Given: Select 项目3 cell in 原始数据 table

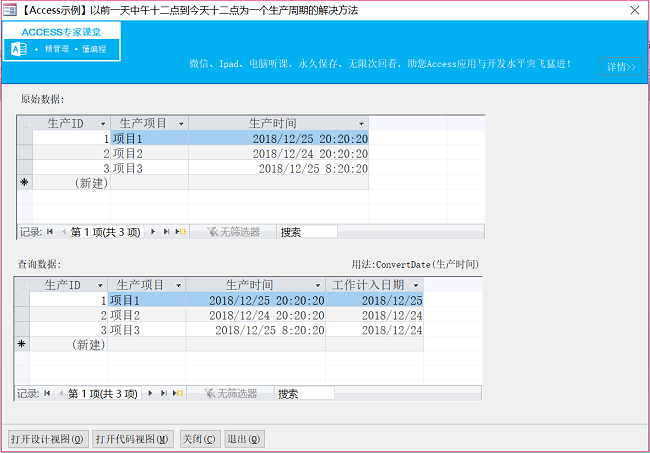Looking at the screenshot, I should tap(150, 168).
